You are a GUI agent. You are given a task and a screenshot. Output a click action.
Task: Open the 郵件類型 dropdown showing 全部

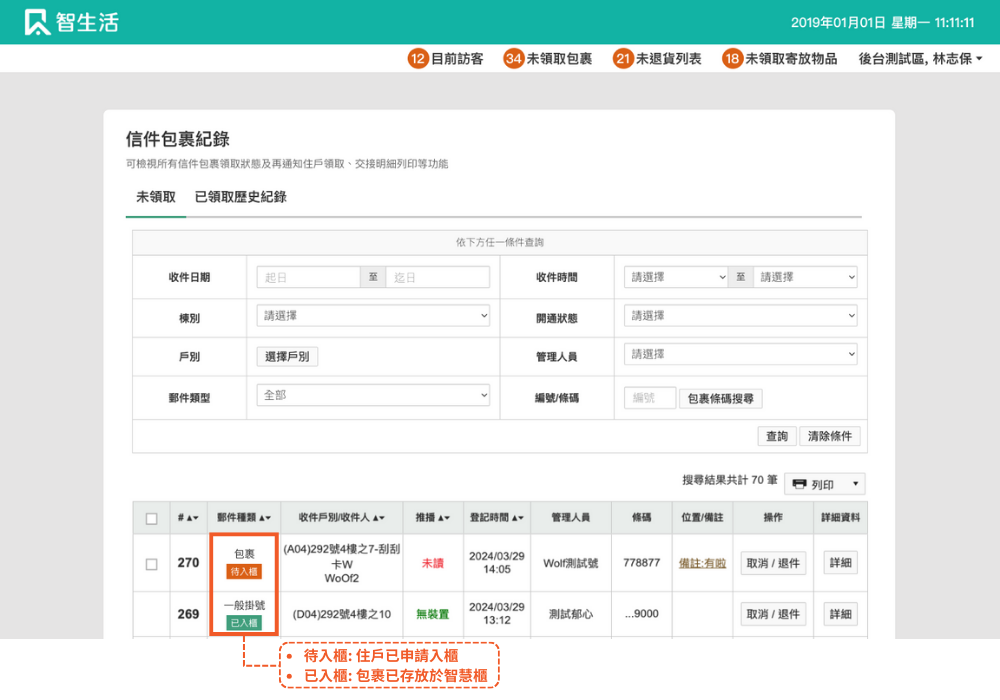click(373, 395)
